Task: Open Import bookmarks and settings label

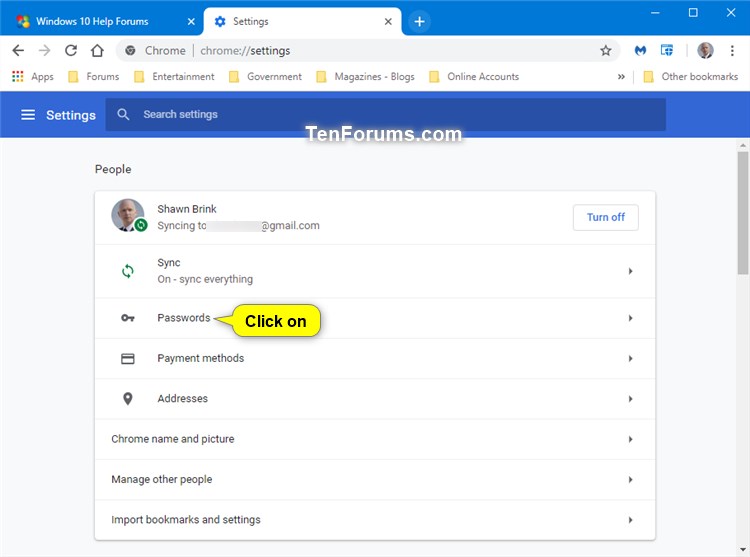Action: coord(186,520)
